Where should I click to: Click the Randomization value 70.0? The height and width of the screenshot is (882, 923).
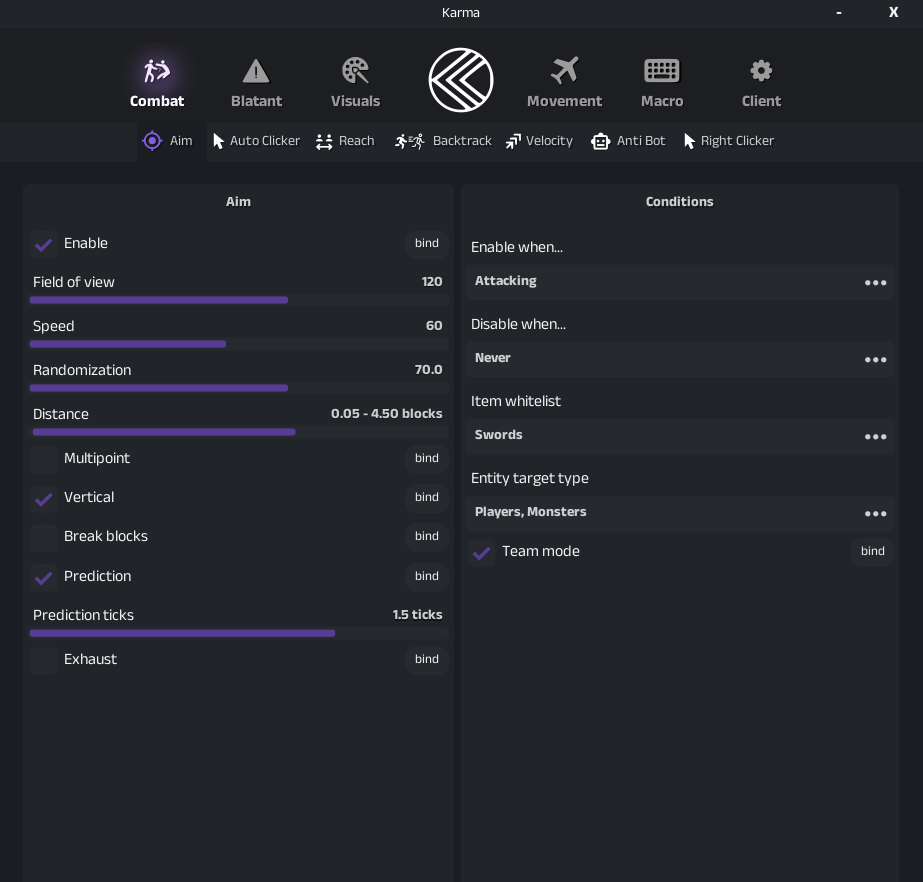click(x=428, y=370)
